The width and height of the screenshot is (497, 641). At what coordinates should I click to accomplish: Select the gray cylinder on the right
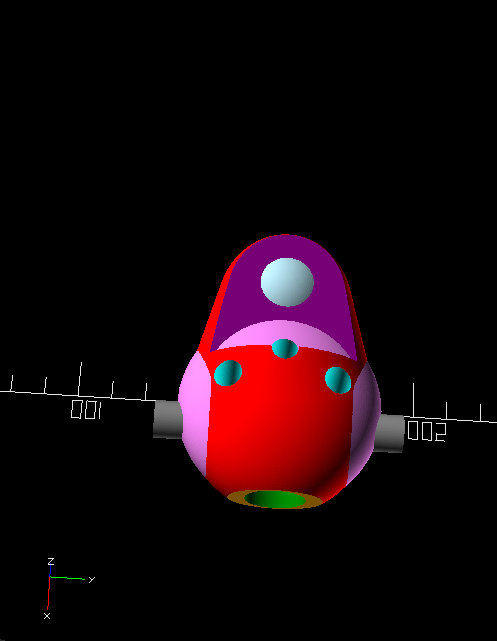(x=389, y=433)
